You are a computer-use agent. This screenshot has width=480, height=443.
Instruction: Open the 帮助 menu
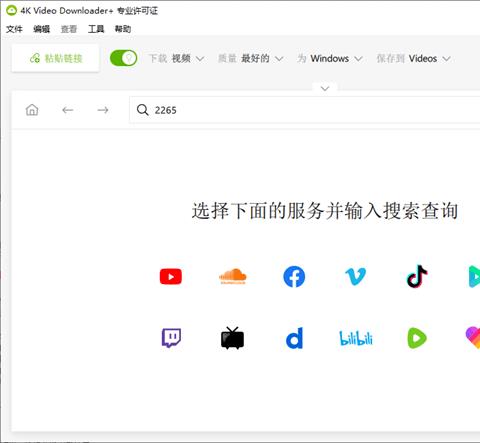tap(123, 29)
